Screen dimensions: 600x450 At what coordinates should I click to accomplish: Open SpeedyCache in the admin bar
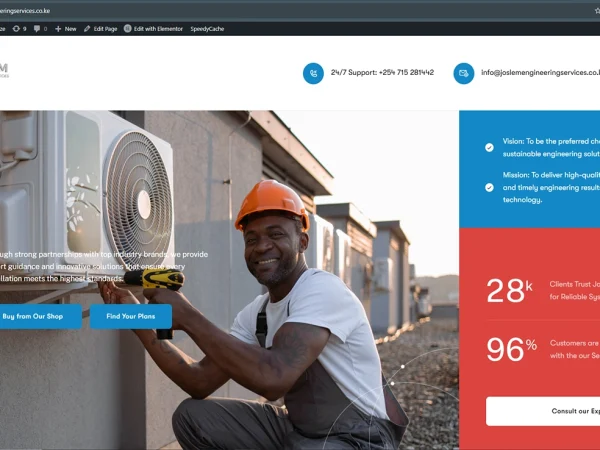click(x=207, y=29)
